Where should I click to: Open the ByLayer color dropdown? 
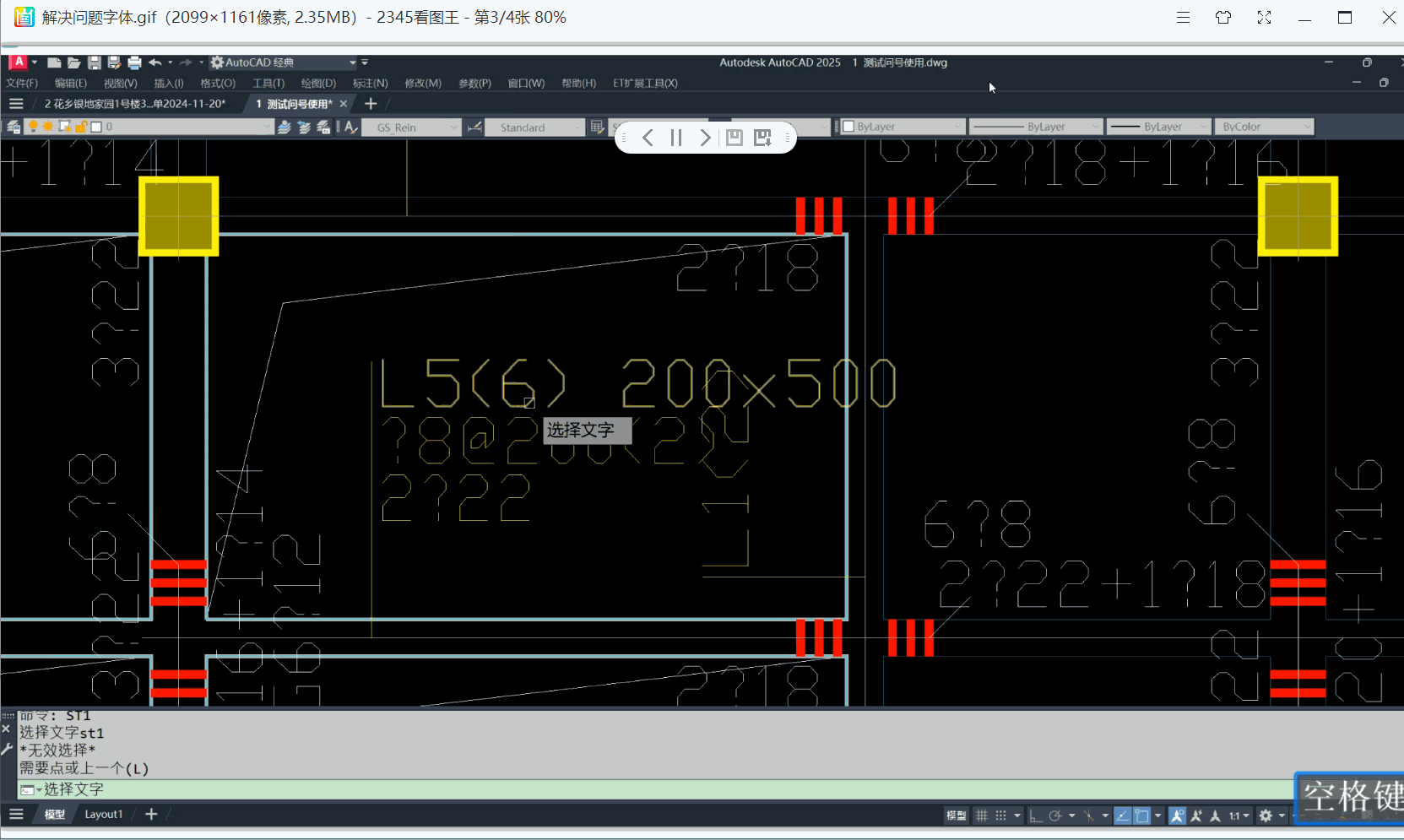click(x=958, y=127)
